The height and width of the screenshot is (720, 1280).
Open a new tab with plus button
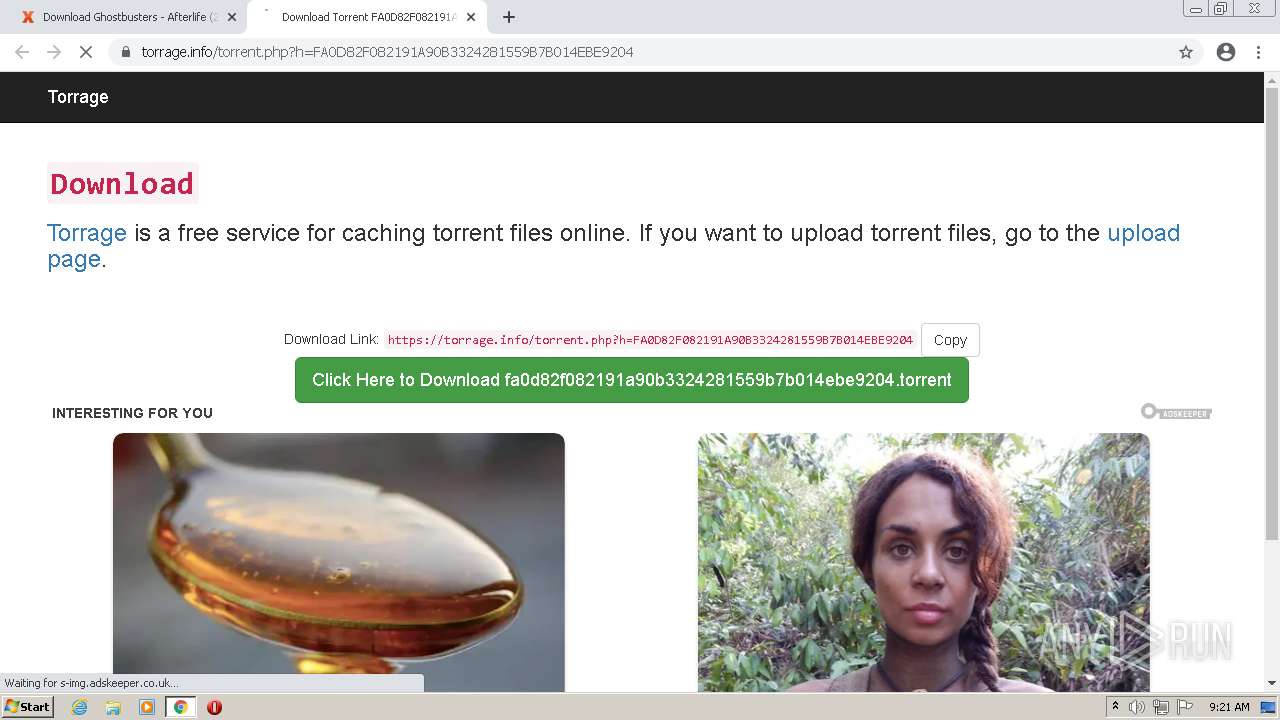[509, 17]
